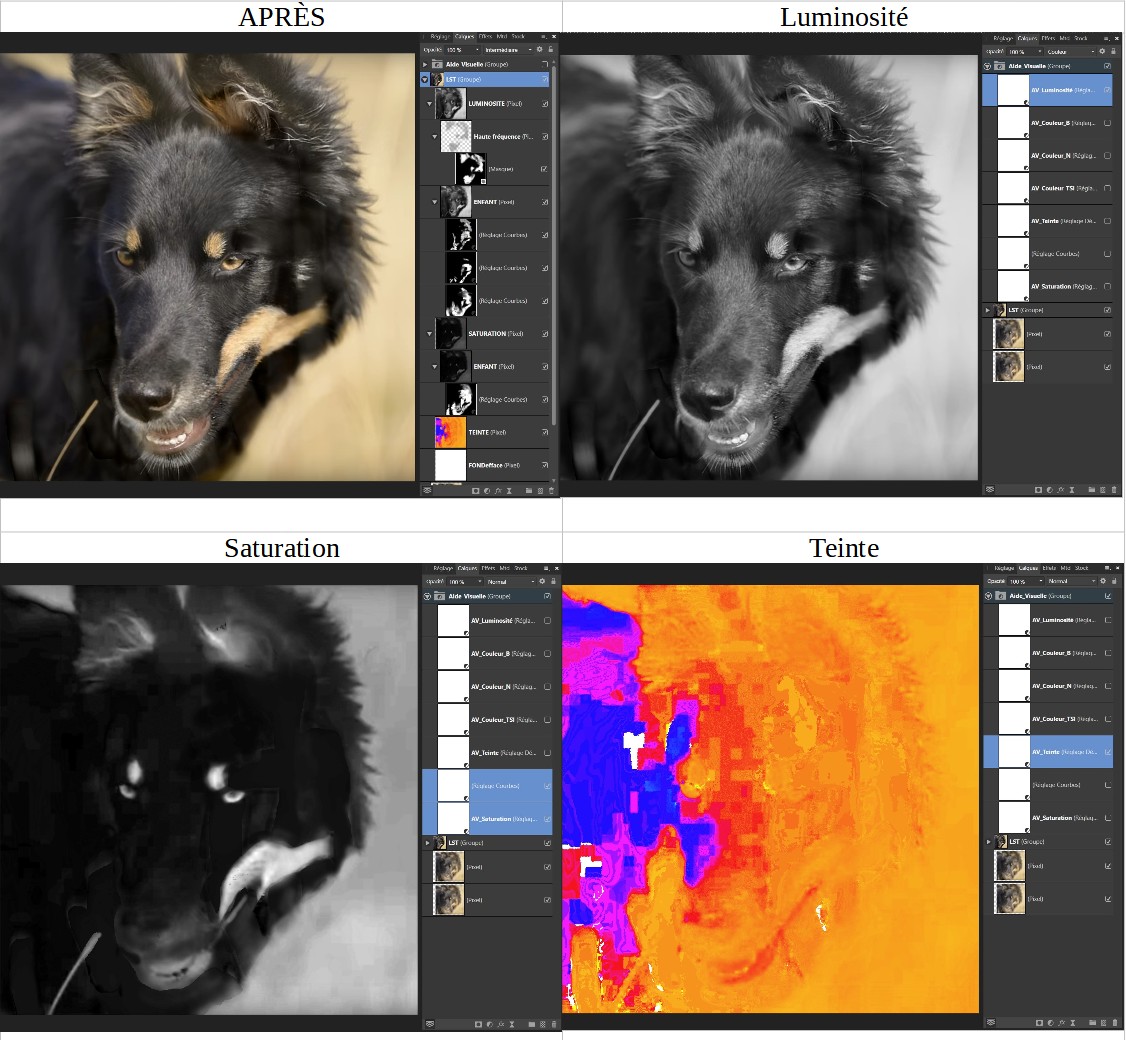The width and height of the screenshot is (1126, 1040).
Task: Click the lock icon in Saturation layers panel
Action: point(553,581)
